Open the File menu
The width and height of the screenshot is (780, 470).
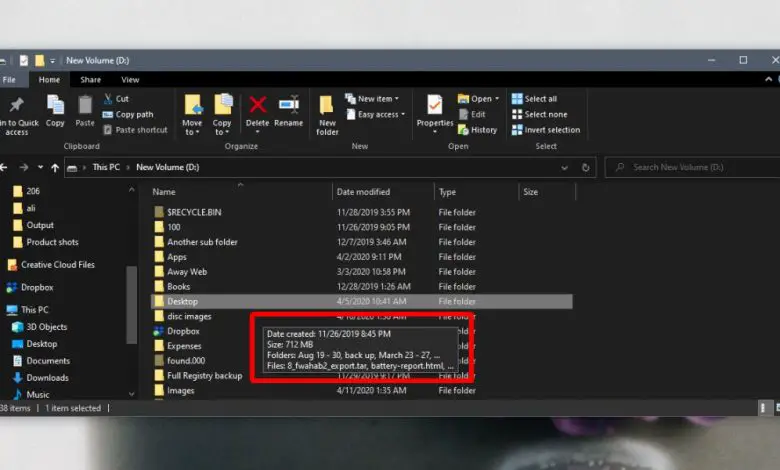8,80
